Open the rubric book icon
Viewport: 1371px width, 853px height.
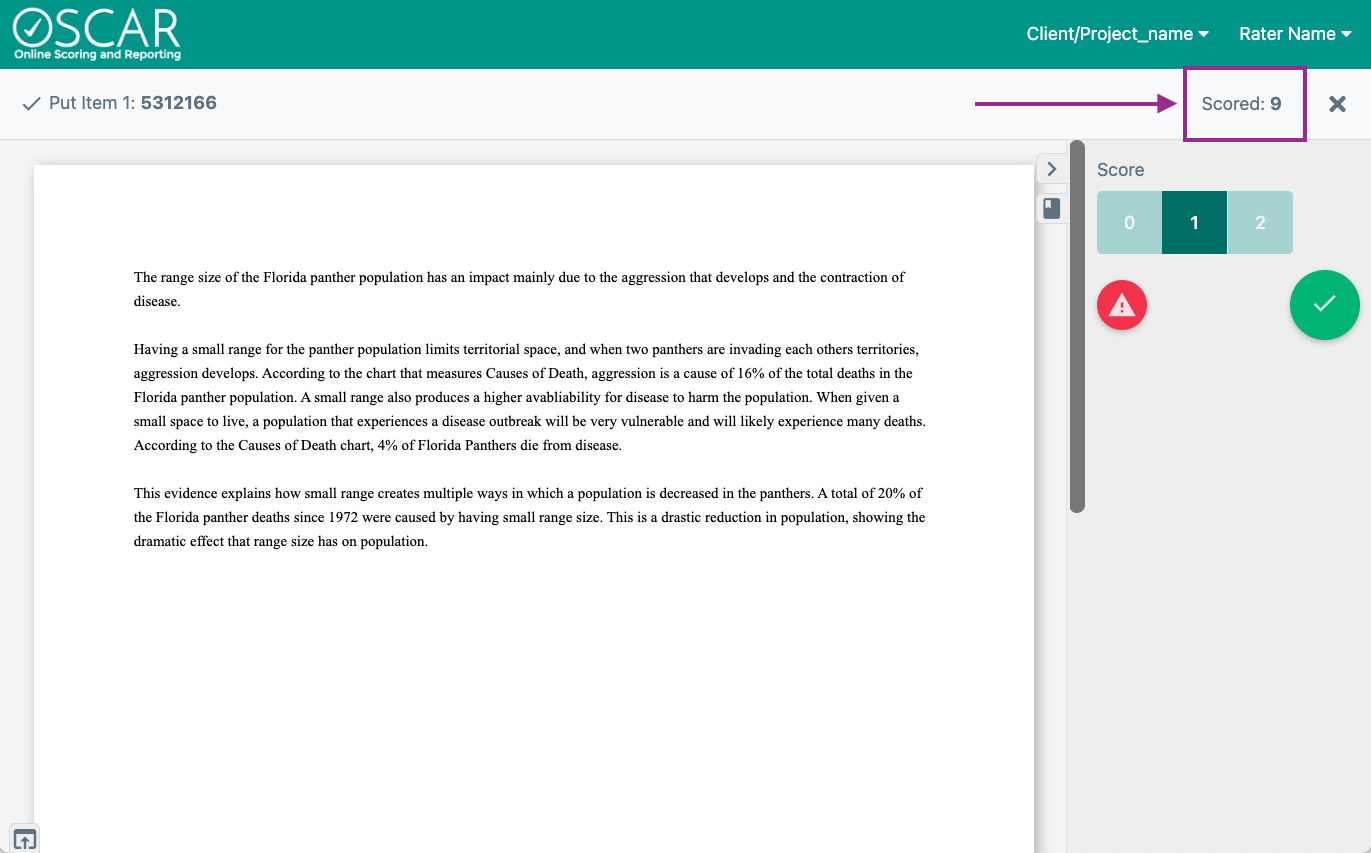pyautogui.click(x=1051, y=208)
